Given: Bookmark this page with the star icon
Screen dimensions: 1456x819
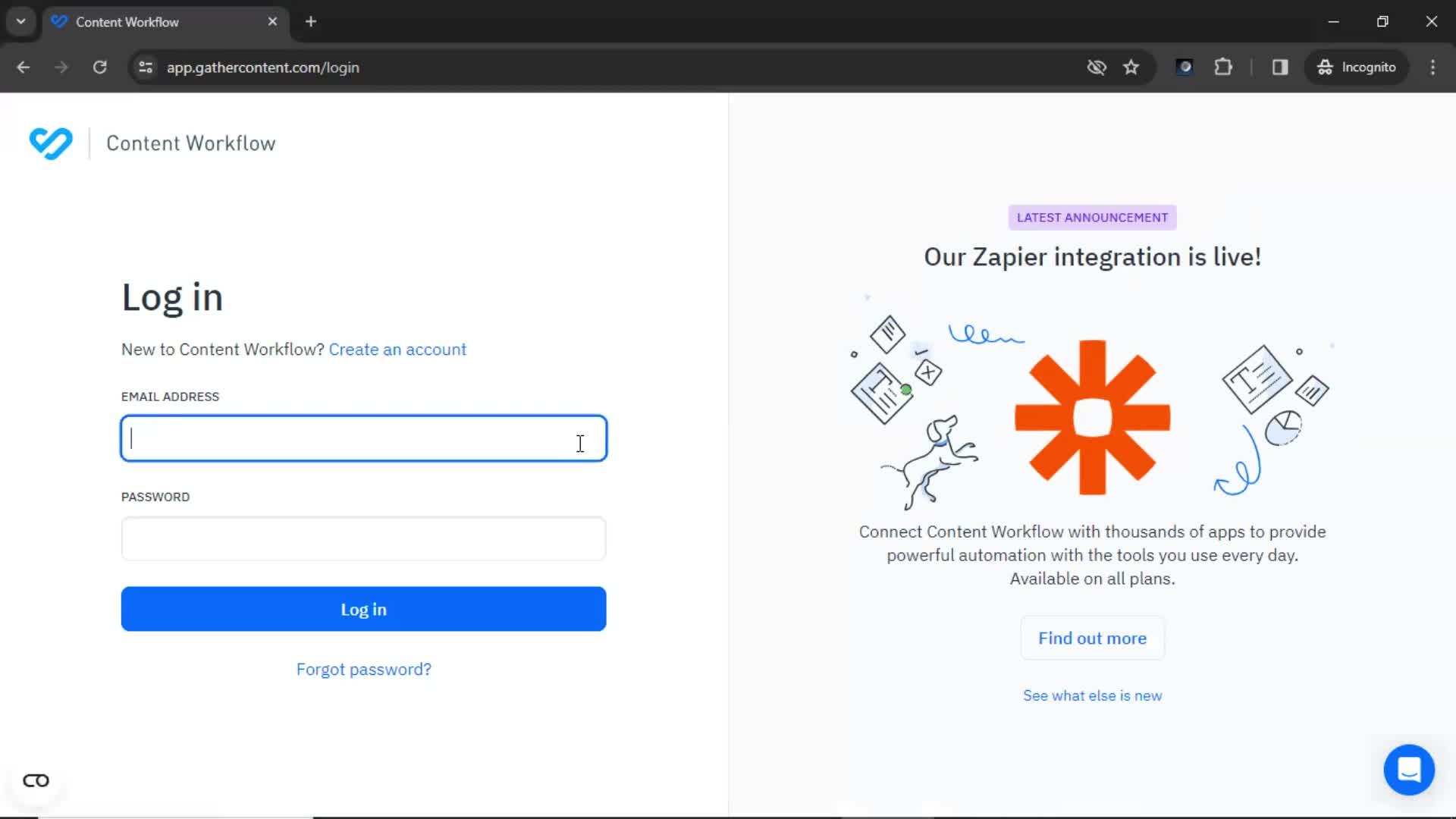Looking at the screenshot, I should pos(1131,67).
